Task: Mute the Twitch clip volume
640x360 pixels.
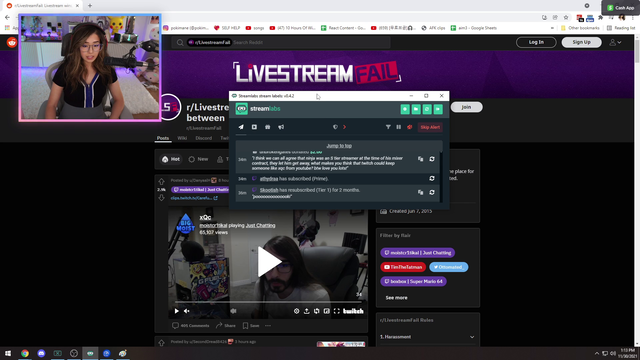Action: click(x=187, y=311)
